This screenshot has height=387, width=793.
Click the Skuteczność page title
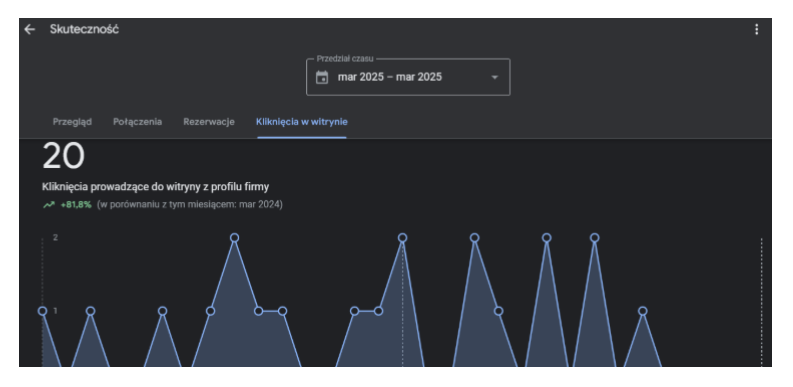click(84, 29)
